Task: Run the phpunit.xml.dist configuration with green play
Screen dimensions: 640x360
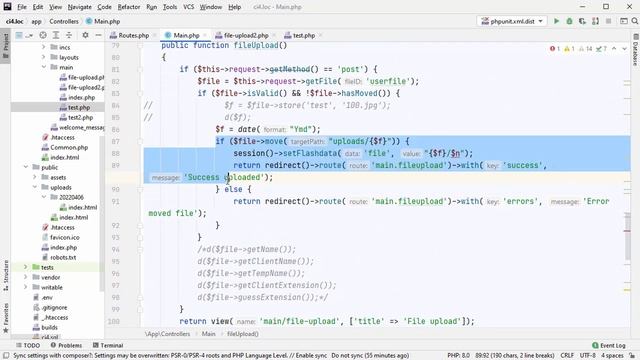Action: pyautogui.click(x=556, y=21)
